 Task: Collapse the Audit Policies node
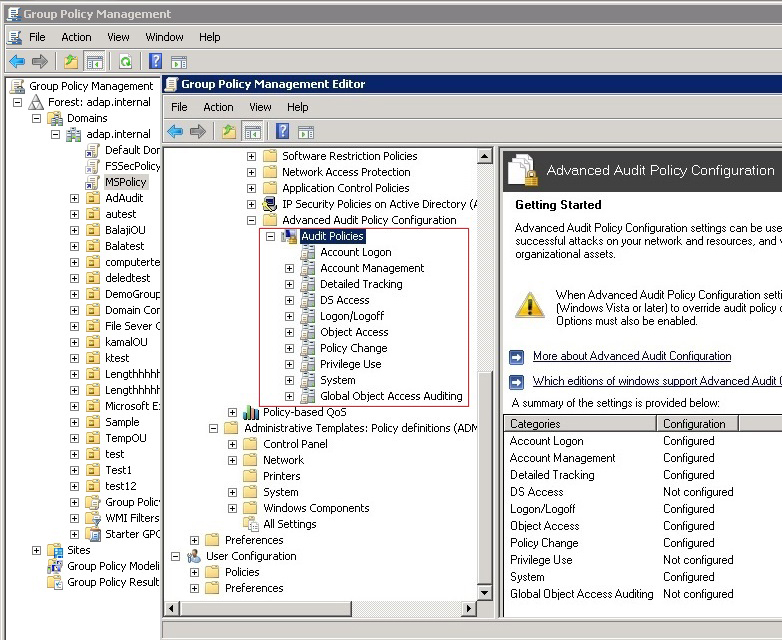(270, 236)
